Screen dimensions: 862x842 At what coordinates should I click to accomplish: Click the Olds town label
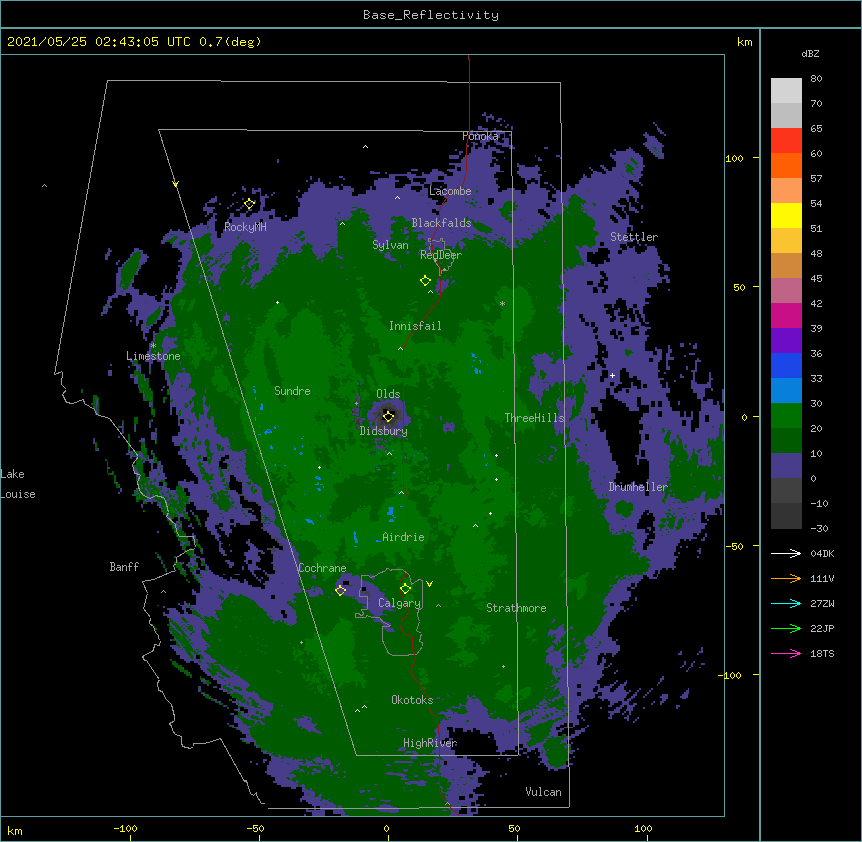click(388, 394)
